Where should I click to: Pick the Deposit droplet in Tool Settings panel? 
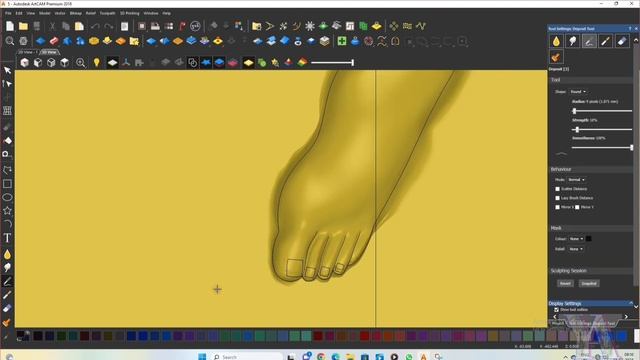click(x=556, y=41)
